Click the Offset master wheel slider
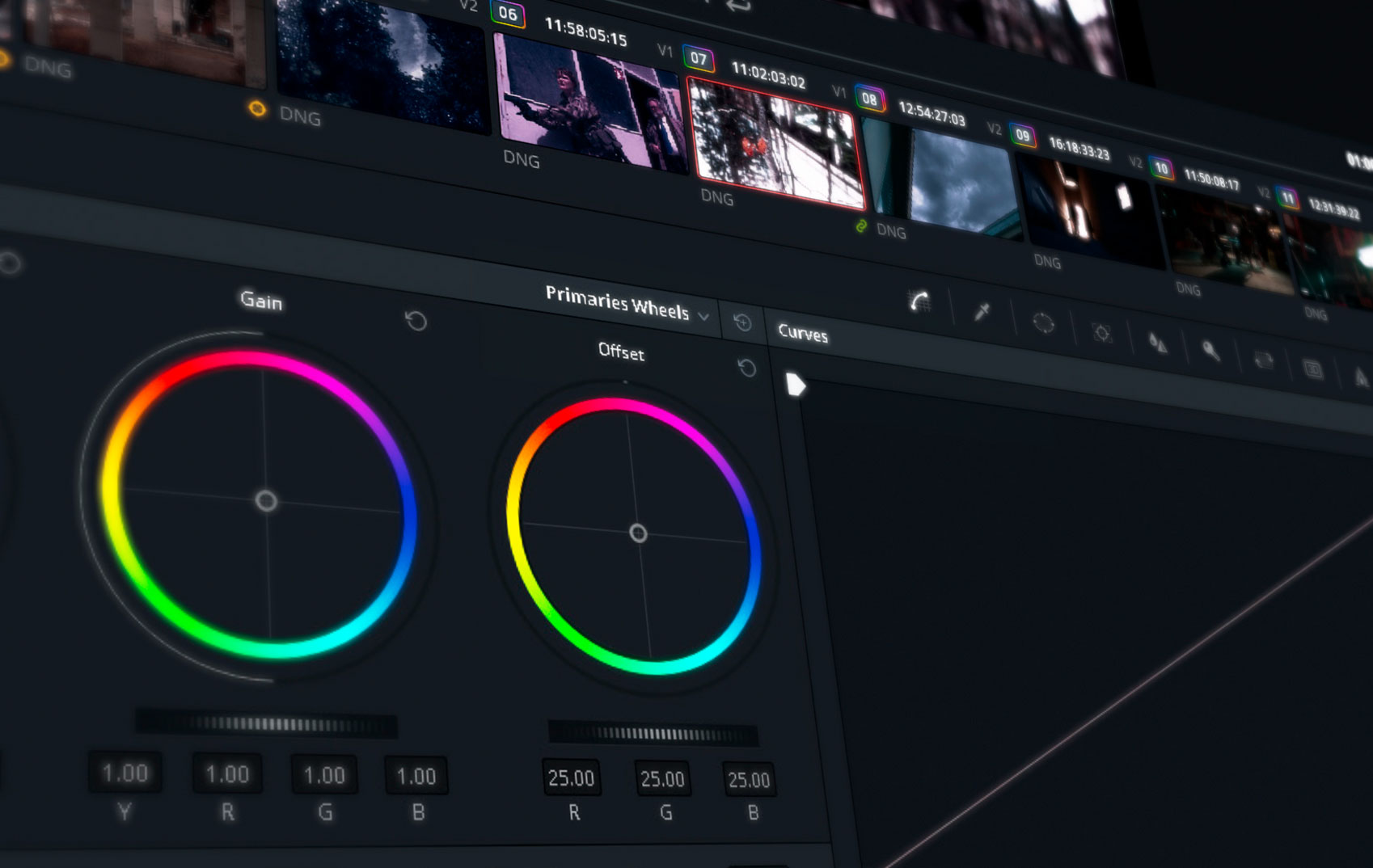Image resolution: width=1373 pixels, height=868 pixels. coord(653,733)
